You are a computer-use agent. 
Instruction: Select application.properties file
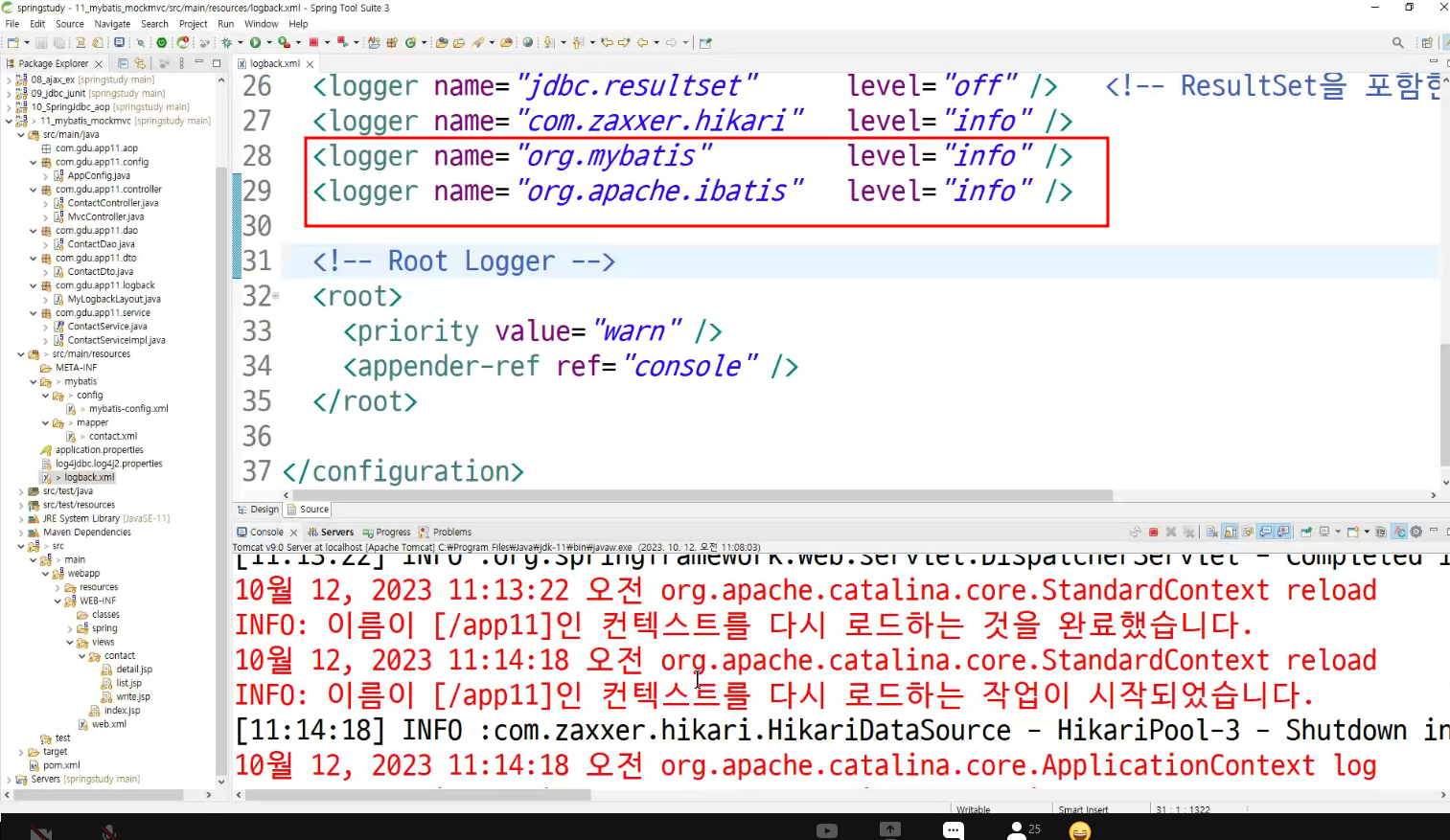coord(99,450)
